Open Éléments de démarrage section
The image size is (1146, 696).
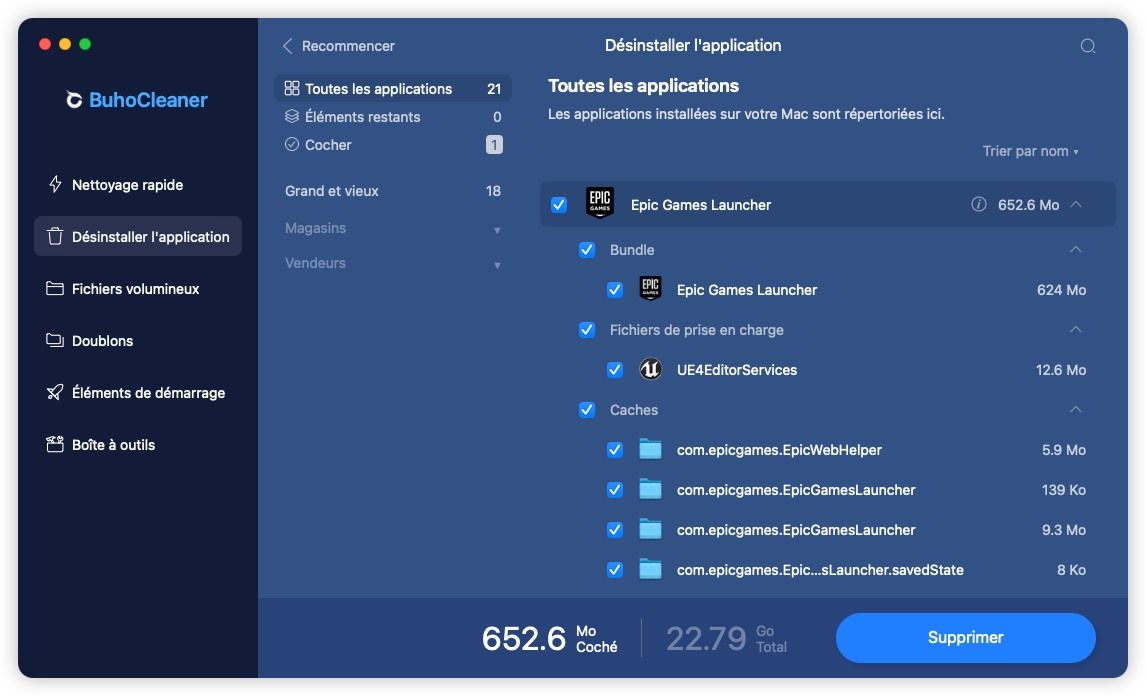[x=137, y=392]
